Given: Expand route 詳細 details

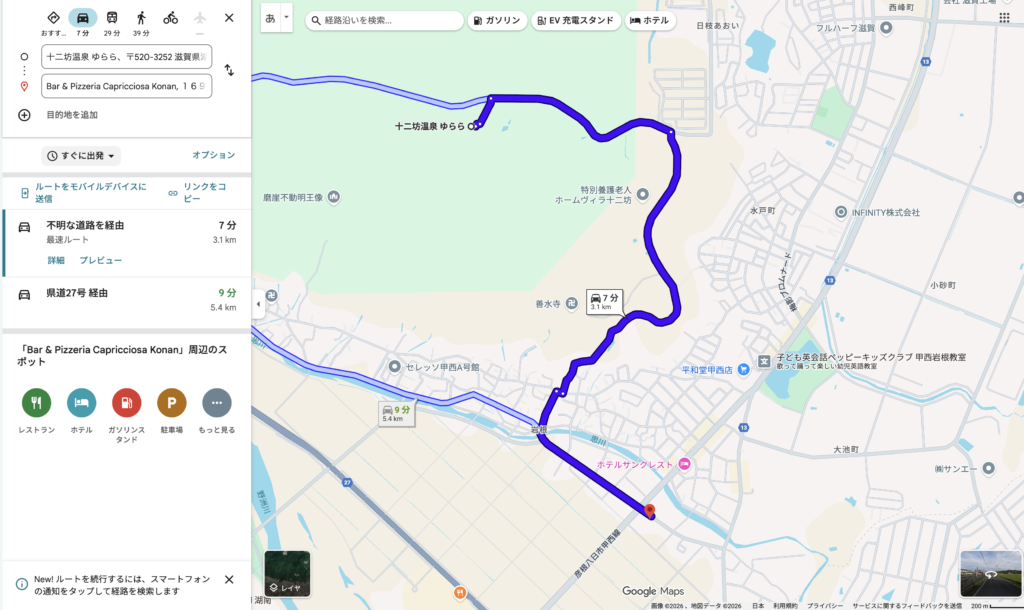Looking at the screenshot, I should pyautogui.click(x=56, y=260).
